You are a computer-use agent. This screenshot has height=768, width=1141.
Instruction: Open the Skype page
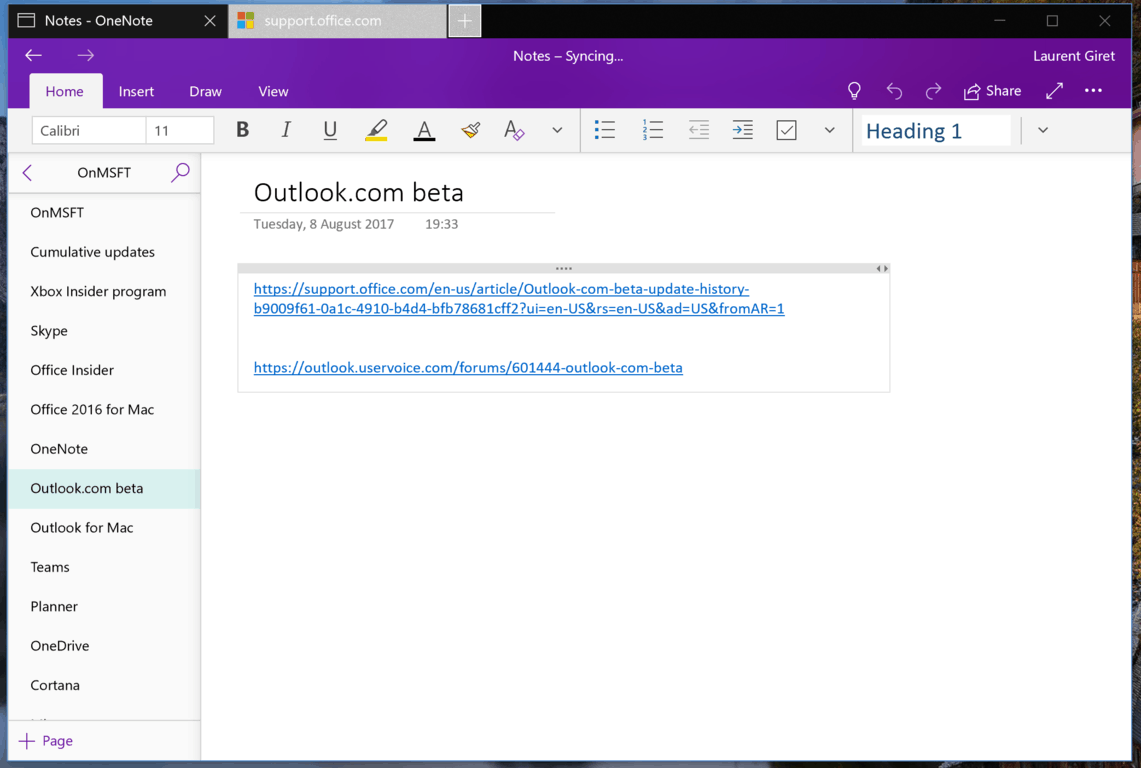coord(104,330)
